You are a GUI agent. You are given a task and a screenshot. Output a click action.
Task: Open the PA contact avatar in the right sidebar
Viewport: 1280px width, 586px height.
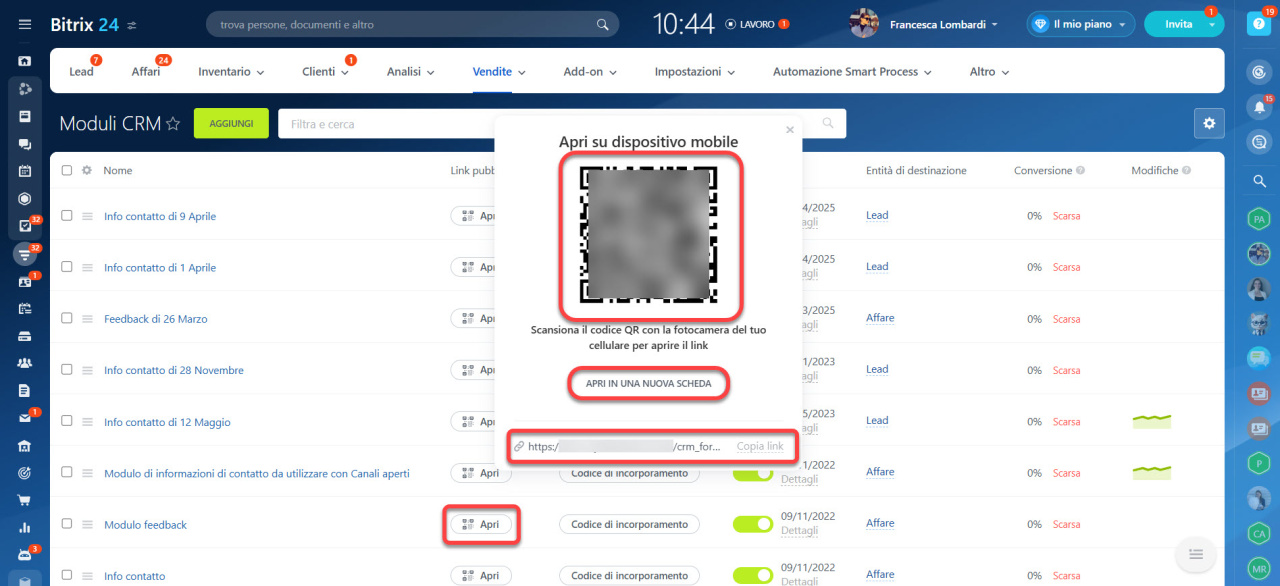[x=1258, y=218]
